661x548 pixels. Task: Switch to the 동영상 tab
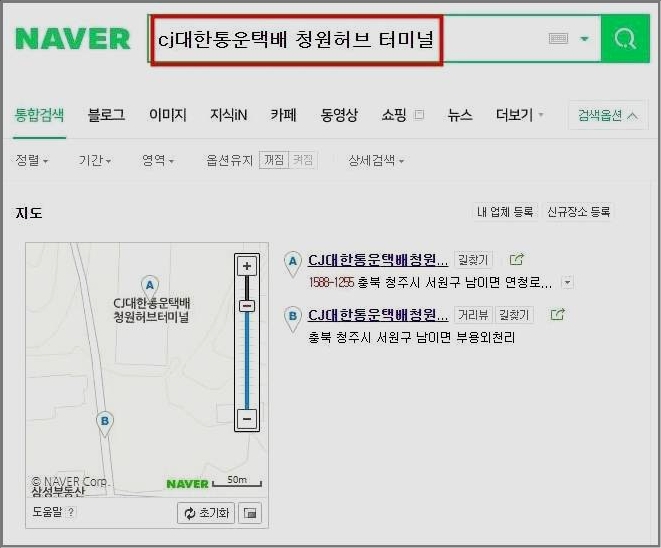[x=339, y=115]
